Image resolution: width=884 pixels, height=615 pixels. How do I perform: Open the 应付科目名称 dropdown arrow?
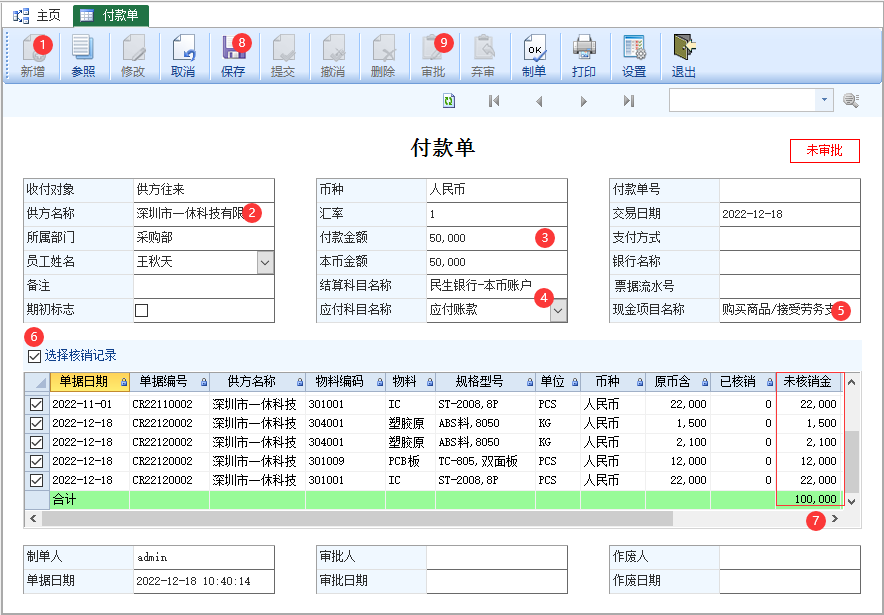[x=558, y=311]
